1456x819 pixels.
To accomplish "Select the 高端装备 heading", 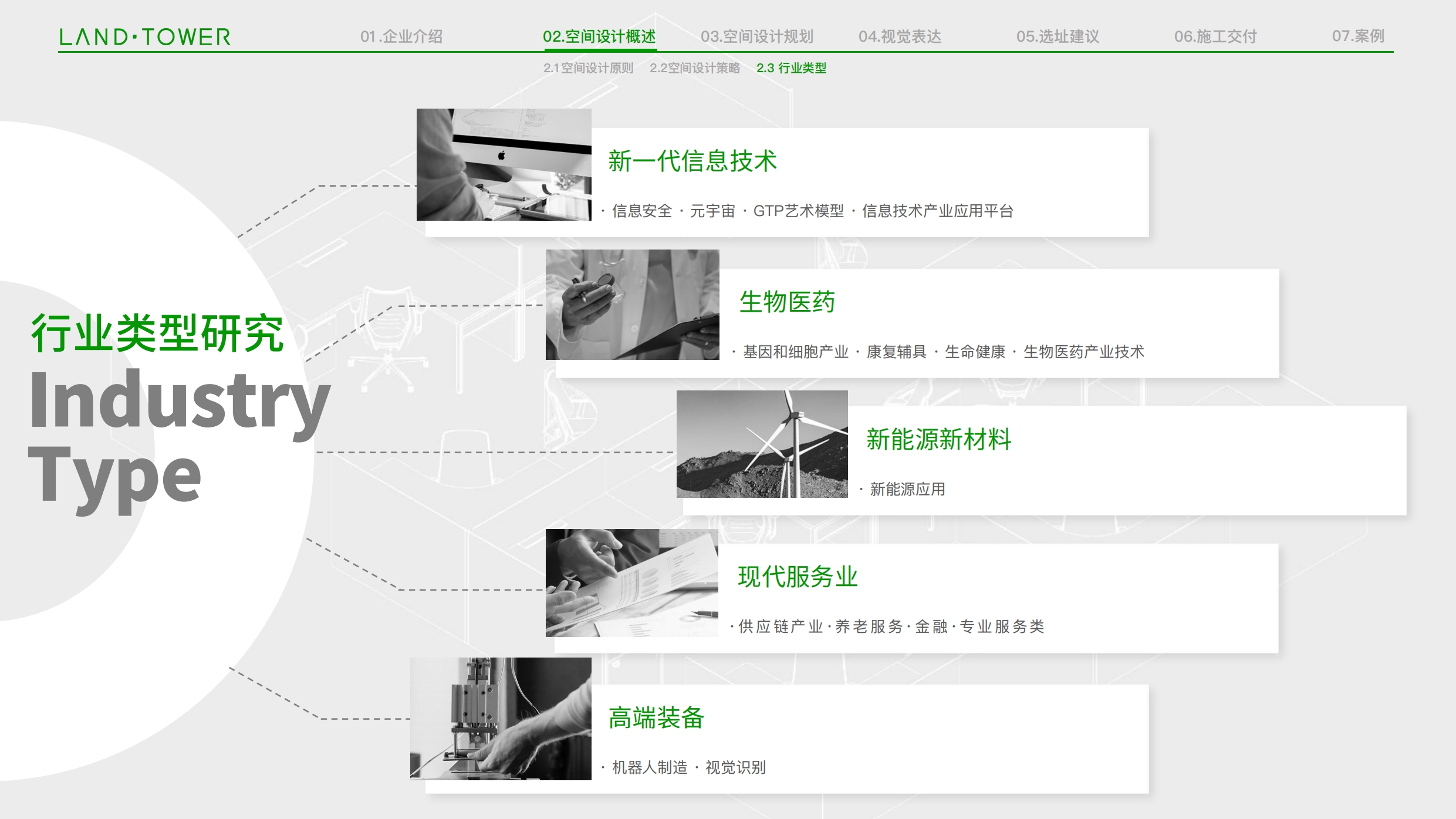I will click(x=656, y=717).
